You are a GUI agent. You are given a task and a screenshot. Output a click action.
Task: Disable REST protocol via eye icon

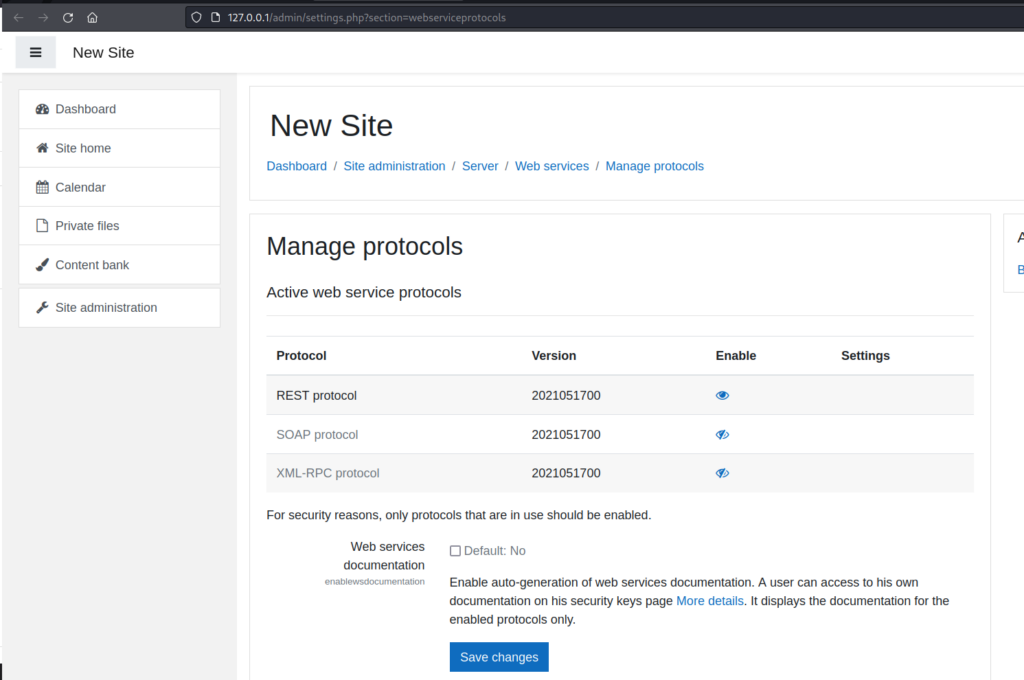point(722,396)
